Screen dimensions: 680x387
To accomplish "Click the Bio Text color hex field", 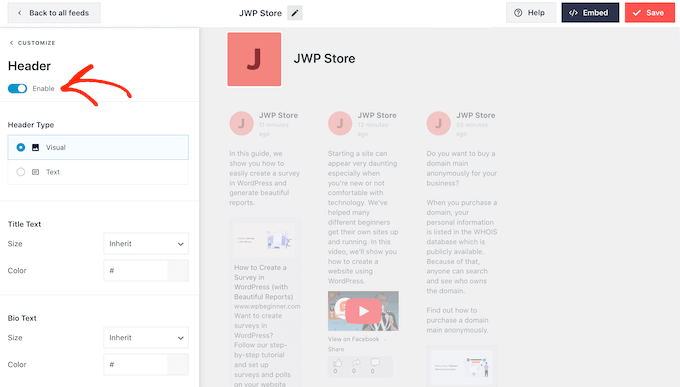I will click(x=136, y=364).
